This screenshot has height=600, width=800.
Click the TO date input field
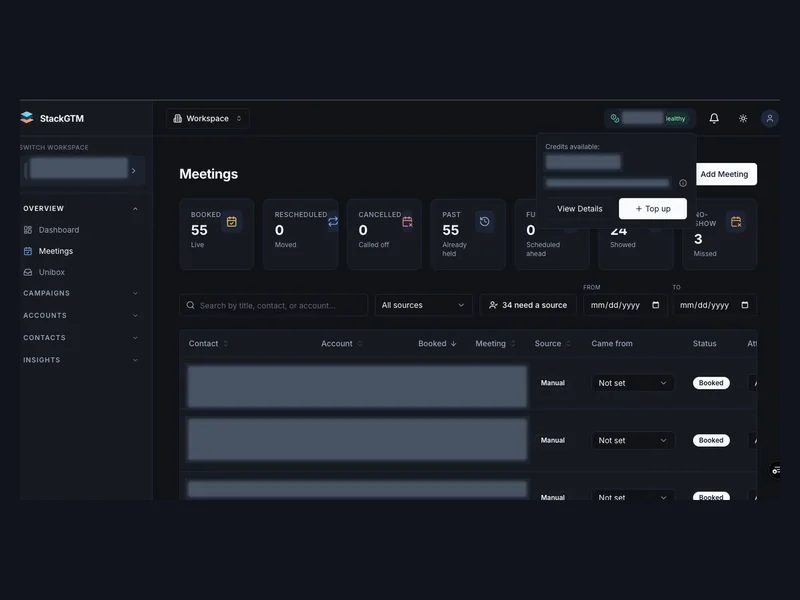coord(714,305)
